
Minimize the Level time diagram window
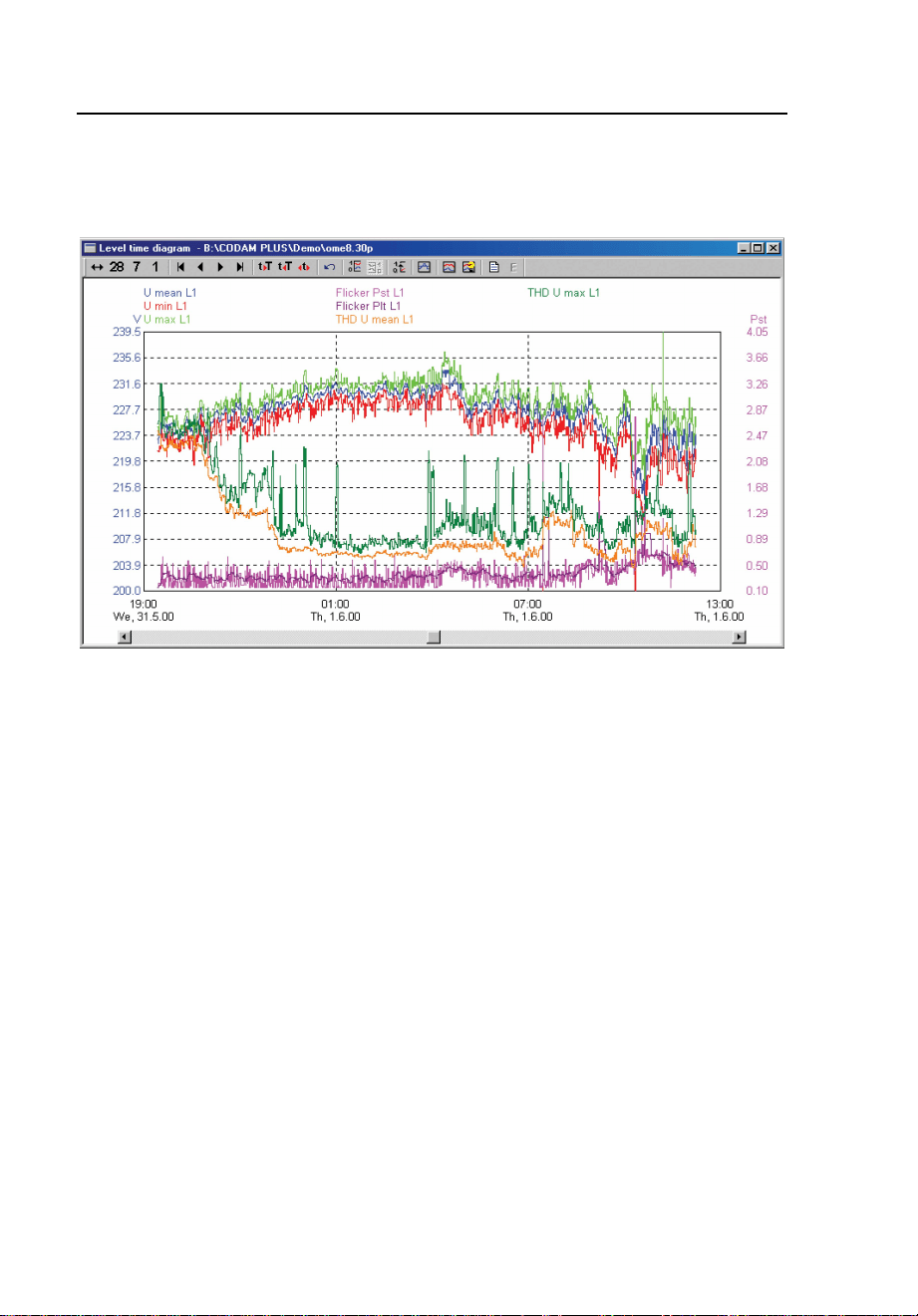click(744, 247)
